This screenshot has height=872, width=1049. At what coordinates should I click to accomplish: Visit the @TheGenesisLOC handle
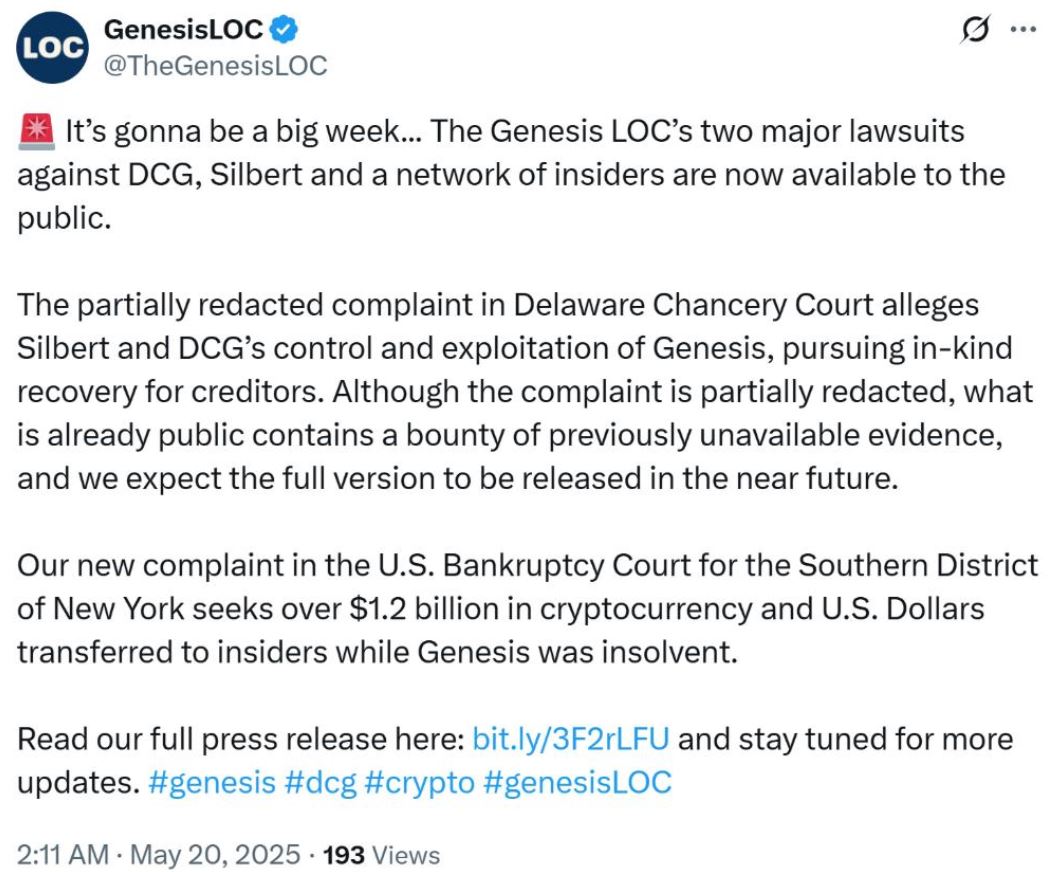pos(215,66)
